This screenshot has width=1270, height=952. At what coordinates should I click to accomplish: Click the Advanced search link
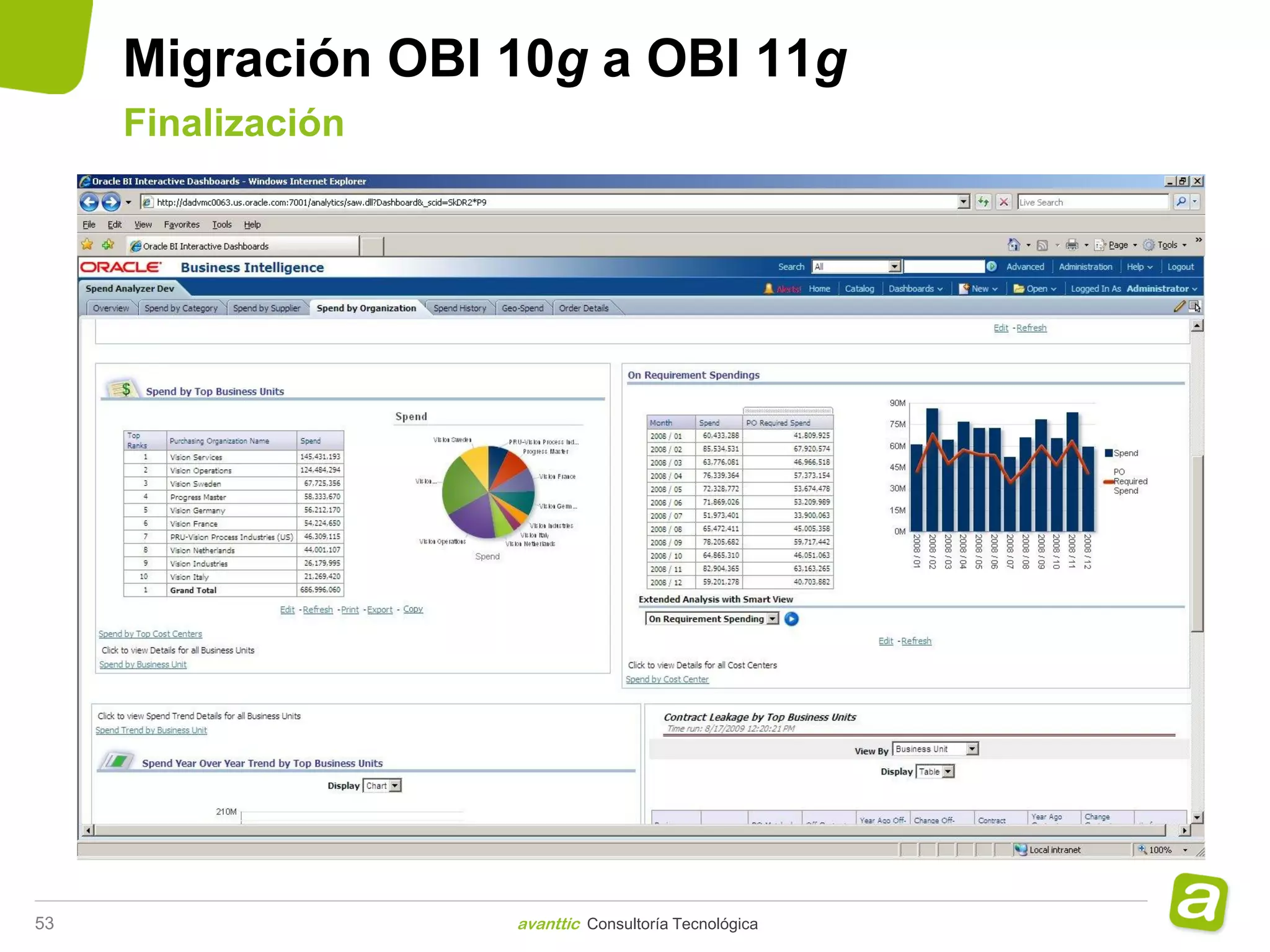1025,267
